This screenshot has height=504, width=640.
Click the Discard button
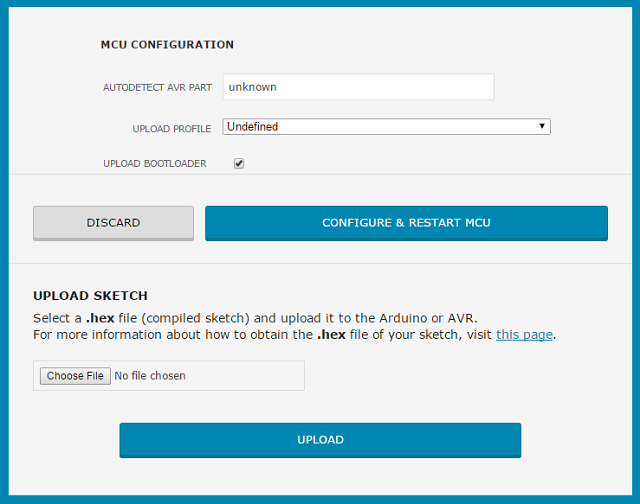click(x=113, y=223)
